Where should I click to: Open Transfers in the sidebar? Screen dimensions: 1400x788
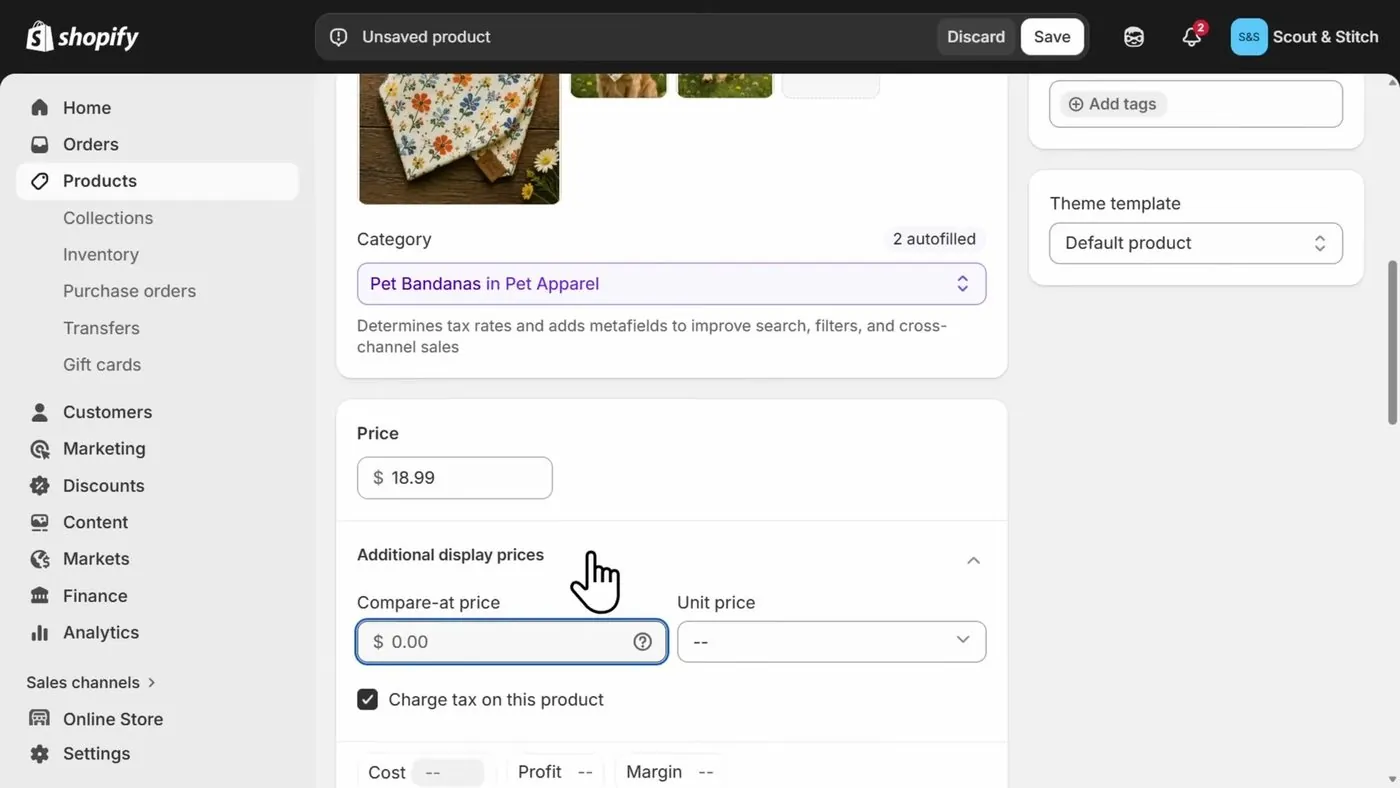coord(101,328)
